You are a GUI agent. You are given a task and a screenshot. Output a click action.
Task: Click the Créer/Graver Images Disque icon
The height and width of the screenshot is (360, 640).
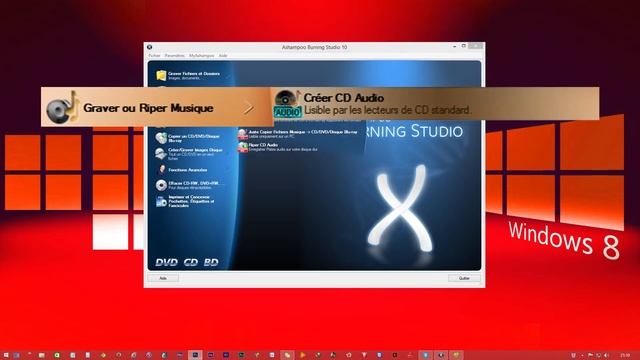(160, 153)
